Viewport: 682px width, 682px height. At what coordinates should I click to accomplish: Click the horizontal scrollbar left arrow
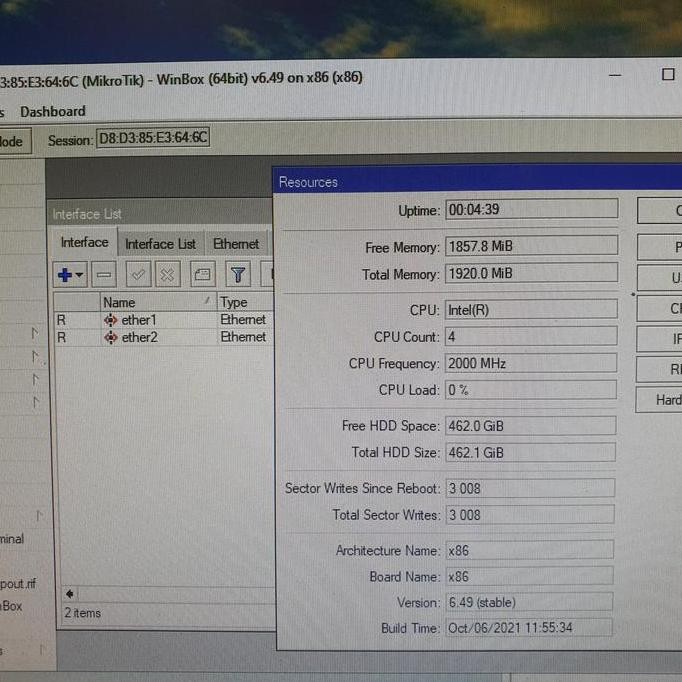70,594
